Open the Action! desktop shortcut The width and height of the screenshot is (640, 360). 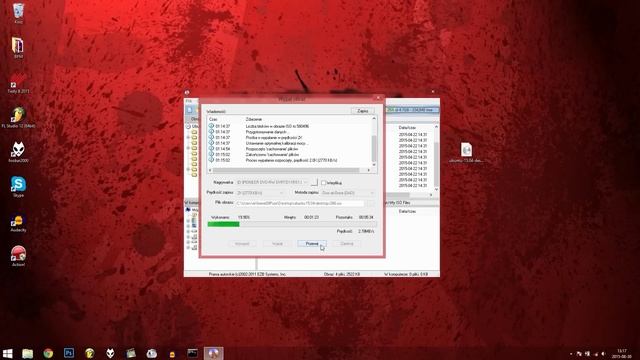(x=18, y=256)
